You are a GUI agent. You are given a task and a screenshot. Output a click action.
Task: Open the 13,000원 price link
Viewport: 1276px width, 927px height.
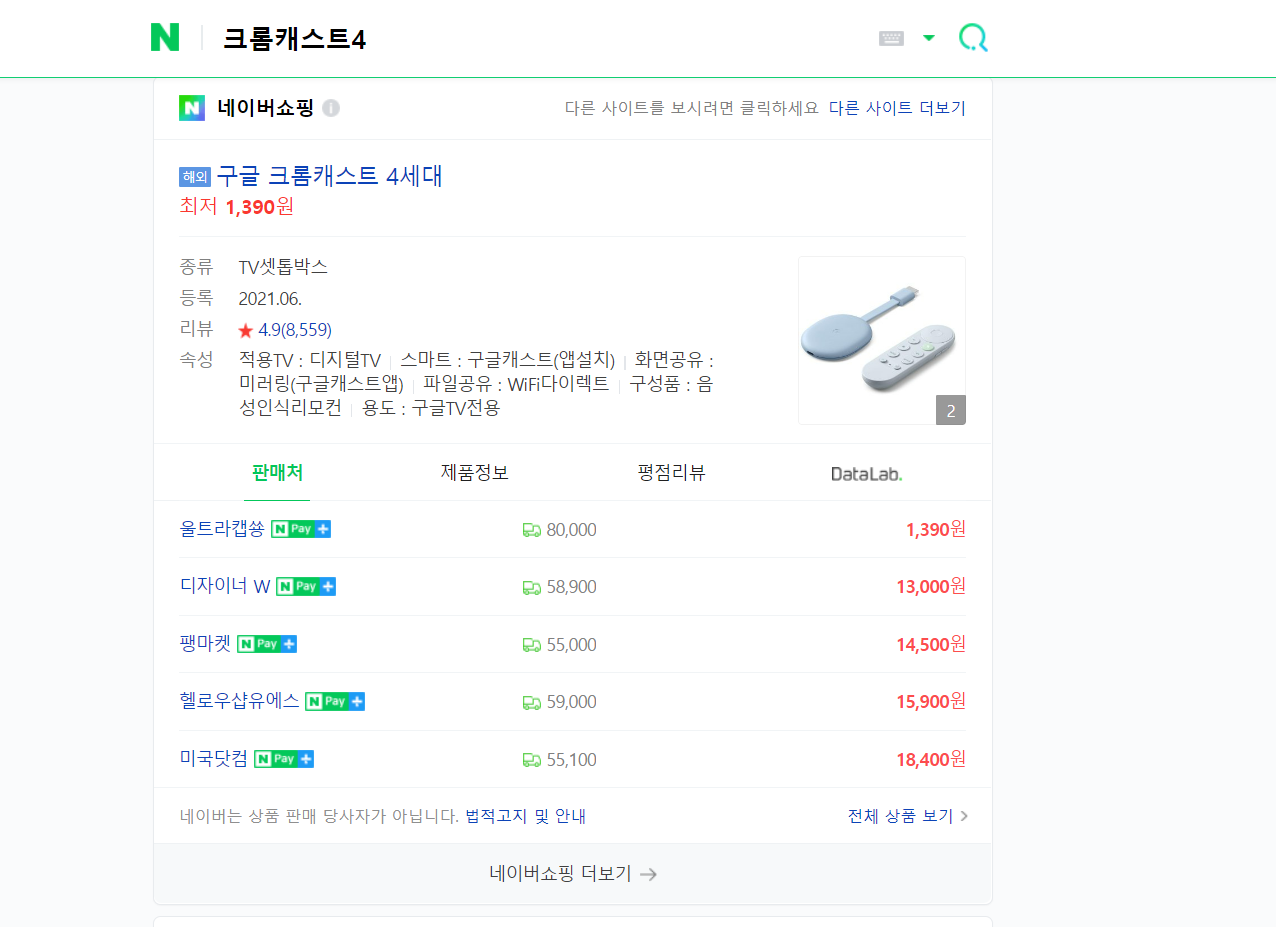point(931,586)
